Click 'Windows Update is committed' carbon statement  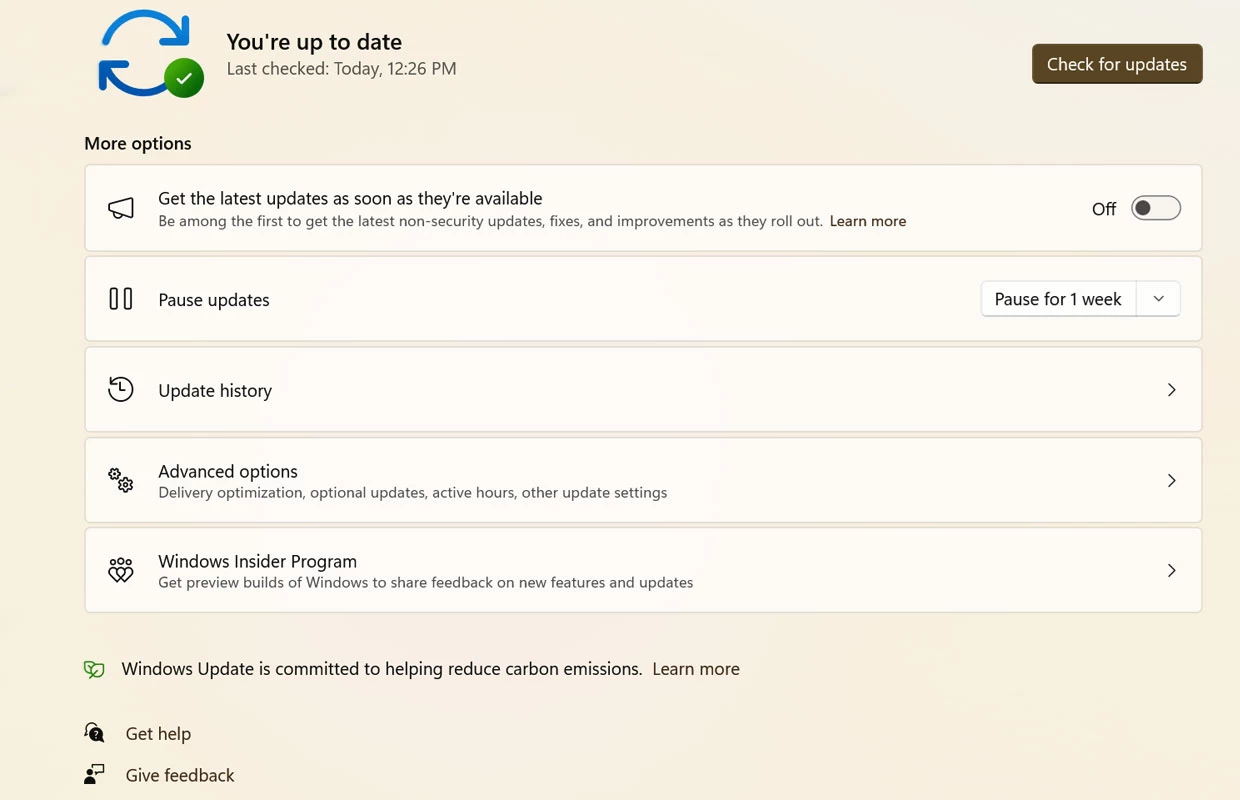[x=382, y=669]
